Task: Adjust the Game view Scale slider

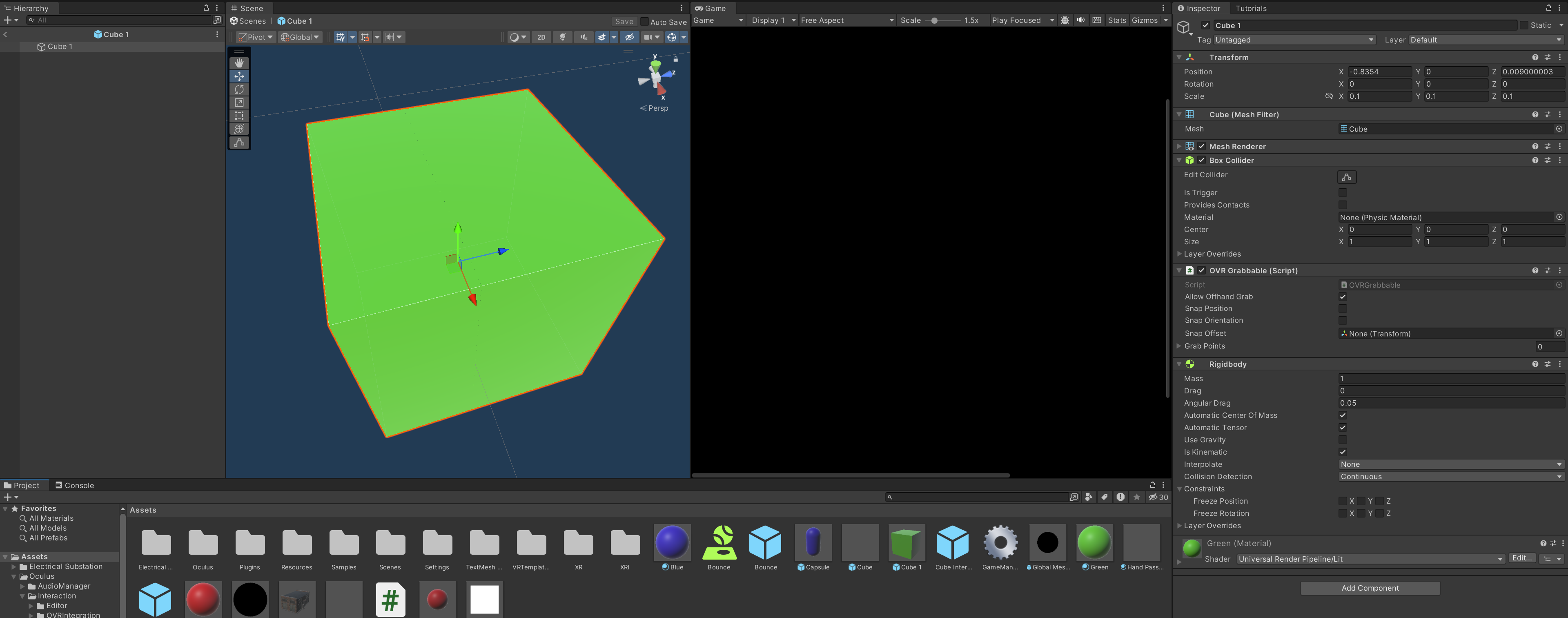Action: tap(934, 21)
